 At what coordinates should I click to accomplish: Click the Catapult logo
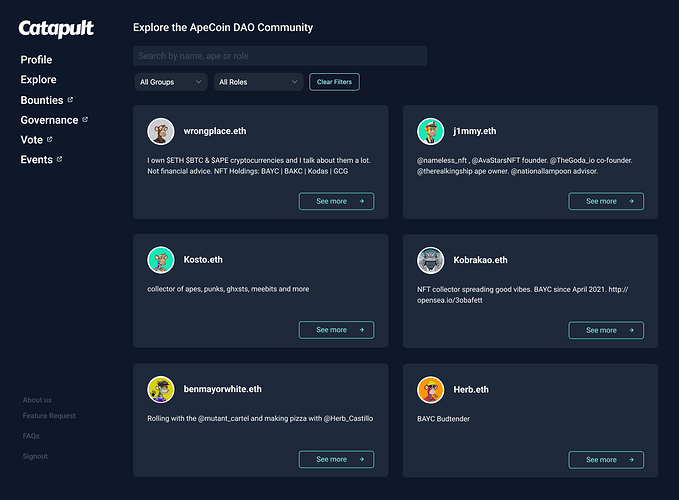tap(56, 29)
